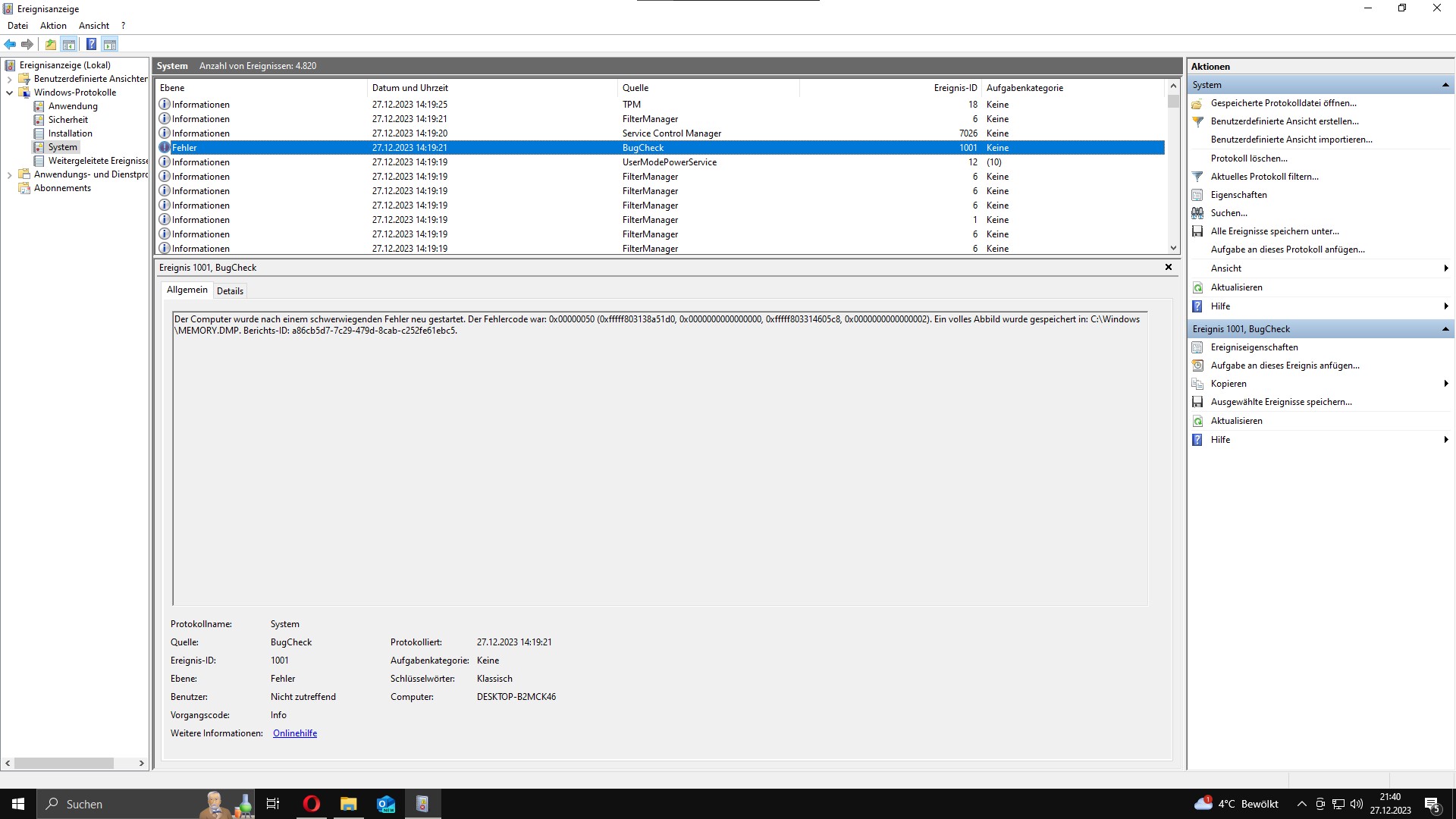The height and width of the screenshot is (819, 1456).
Task: Click the filter icon for Aktuelles Protokoll filtern
Action: pyautogui.click(x=1197, y=177)
